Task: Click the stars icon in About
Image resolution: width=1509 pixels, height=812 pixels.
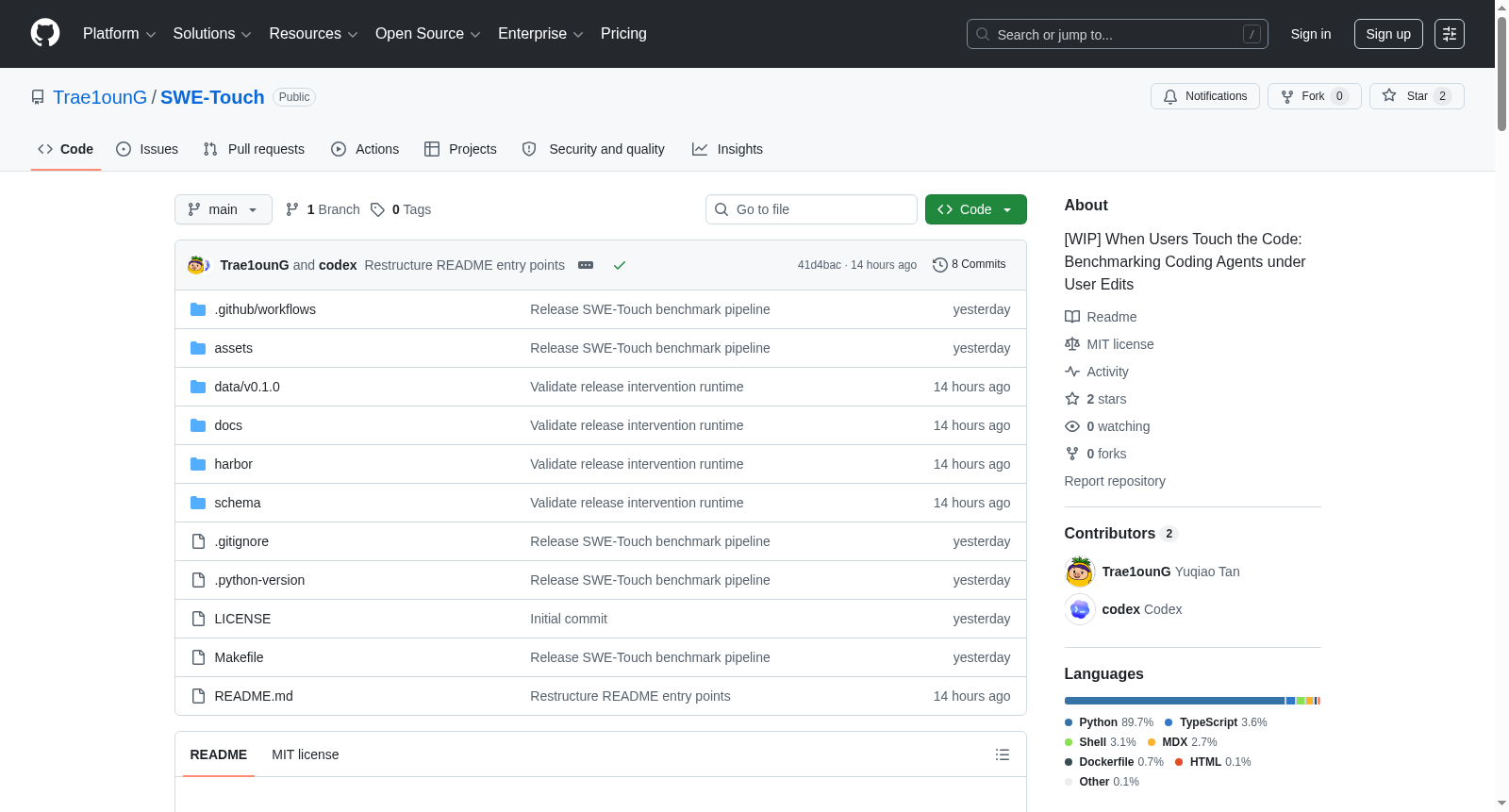Action: (x=1072, y=399)
